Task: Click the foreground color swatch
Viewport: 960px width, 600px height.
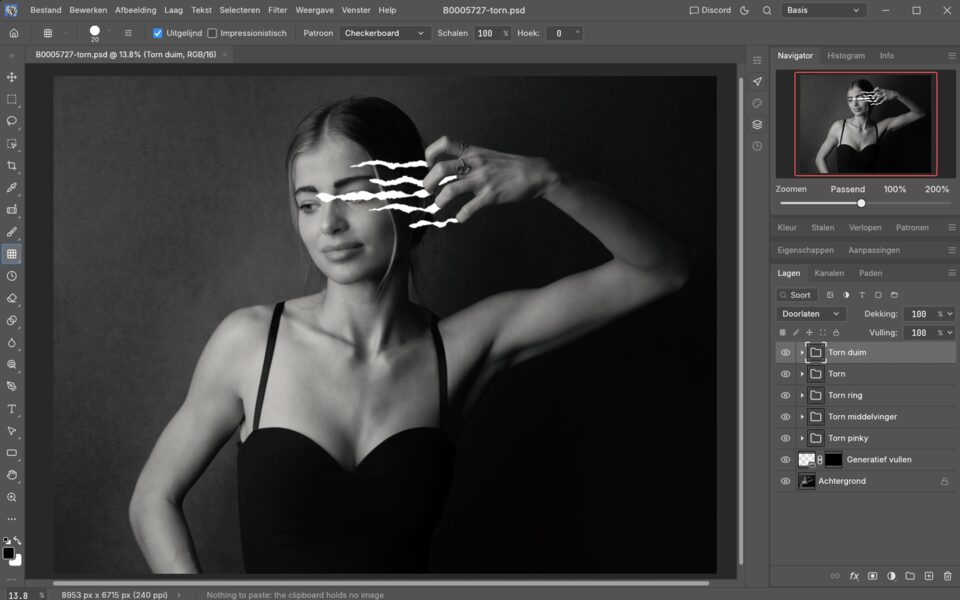Action: pos(9,553)
